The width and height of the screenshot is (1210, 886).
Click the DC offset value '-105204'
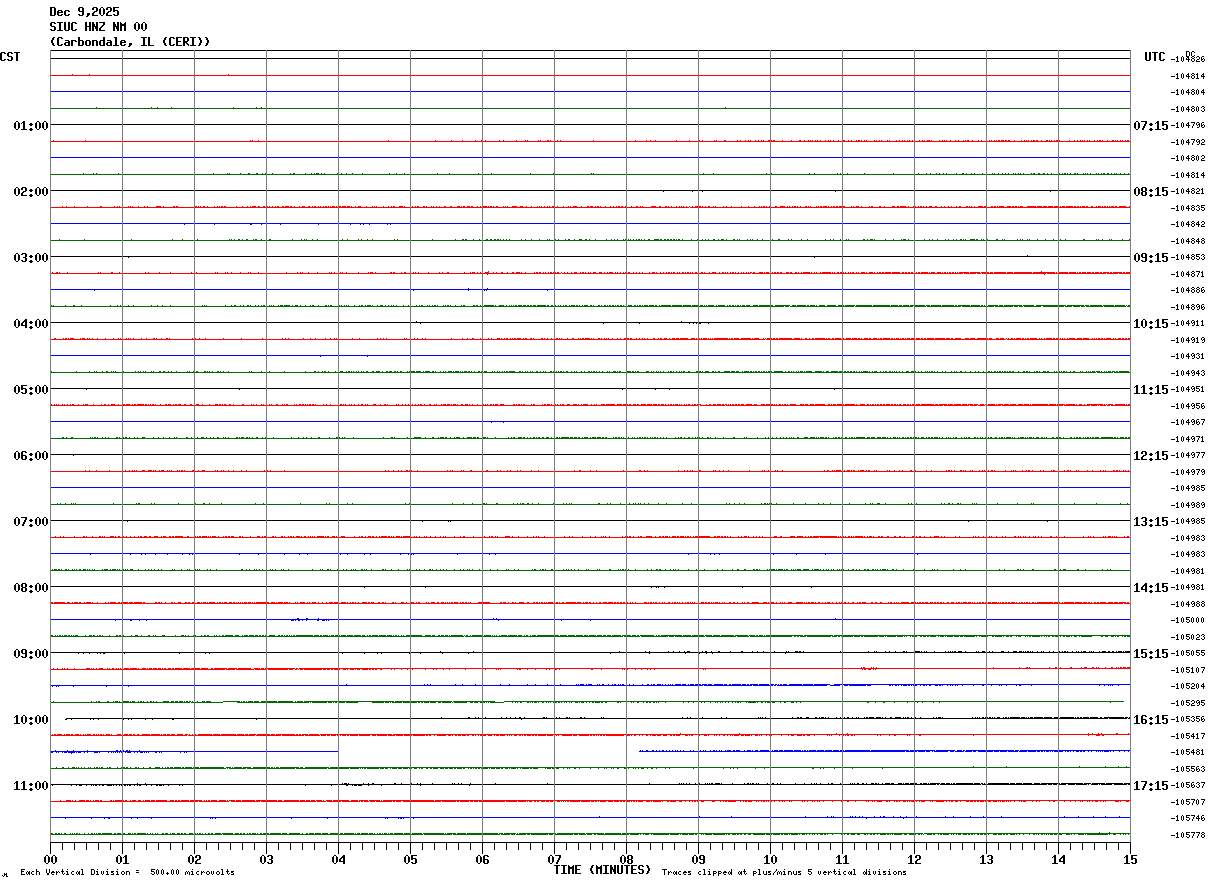tap(1187, 687)
